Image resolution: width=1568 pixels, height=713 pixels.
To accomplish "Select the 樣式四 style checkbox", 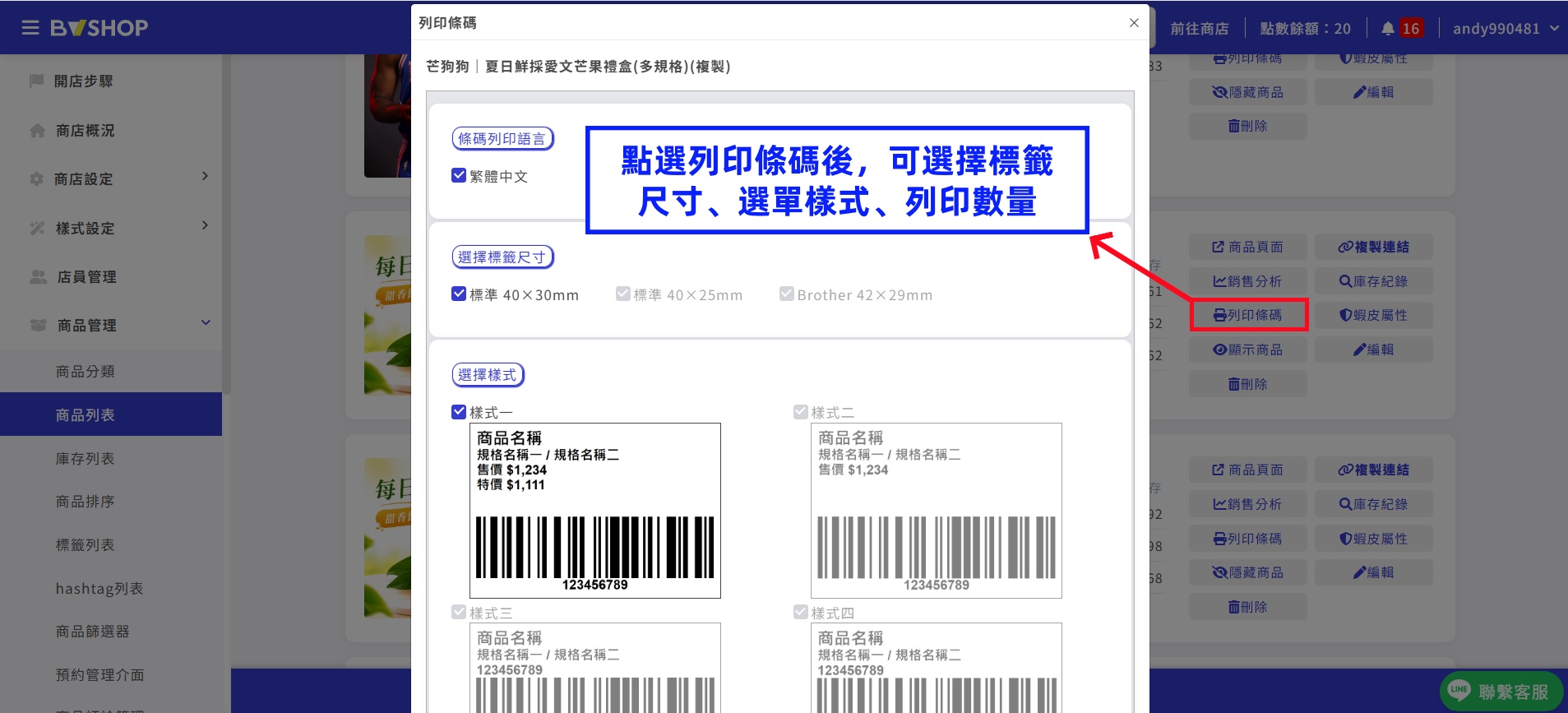I will [801, 612].
